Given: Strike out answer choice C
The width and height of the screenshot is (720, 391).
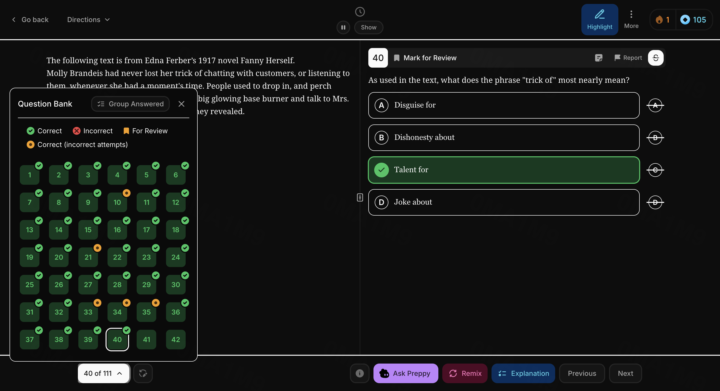Looking at the screenshot, I should 655,170.
